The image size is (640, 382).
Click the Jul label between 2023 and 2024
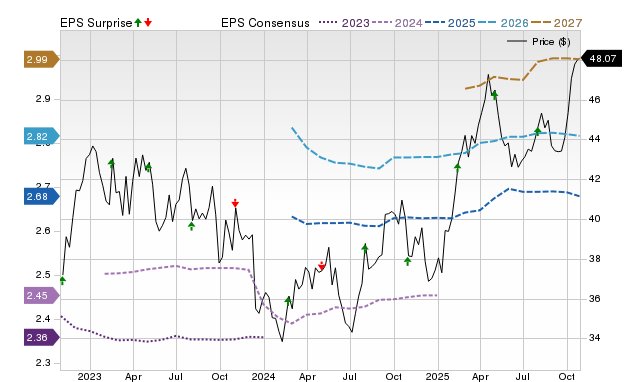tap(176, 376)
